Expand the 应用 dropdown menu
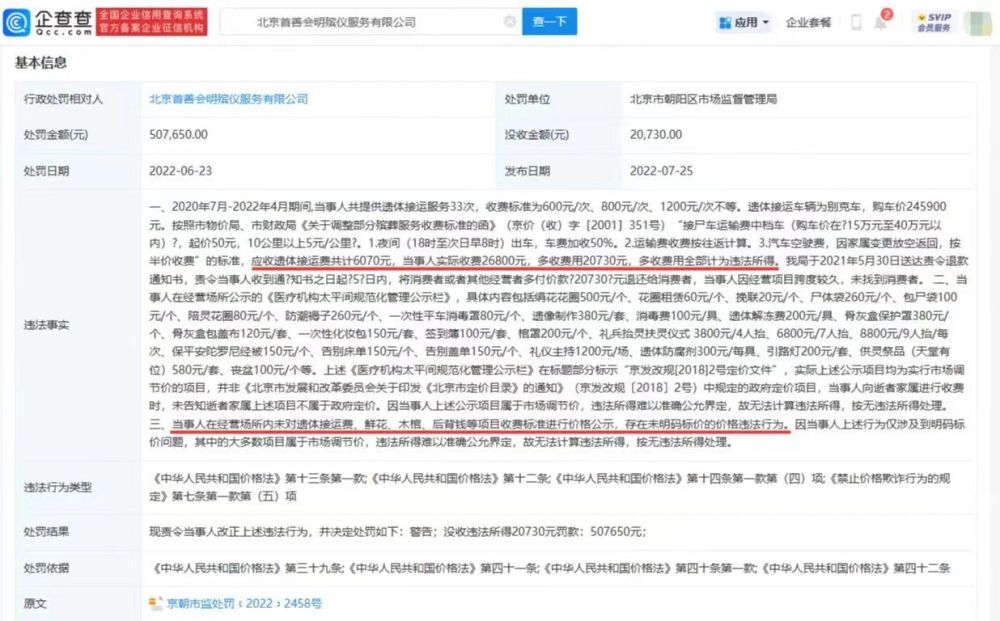The width and height of the screenshot is (1000, 621). [x=744, y=22]
